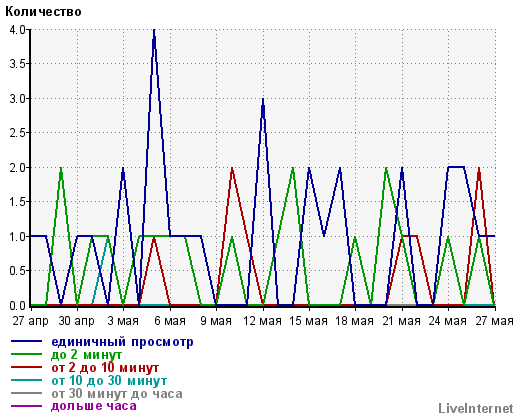This screenshot has width=520, height=418.
Task: Click the 21 мая date axis label
Action: click(402, 321)
